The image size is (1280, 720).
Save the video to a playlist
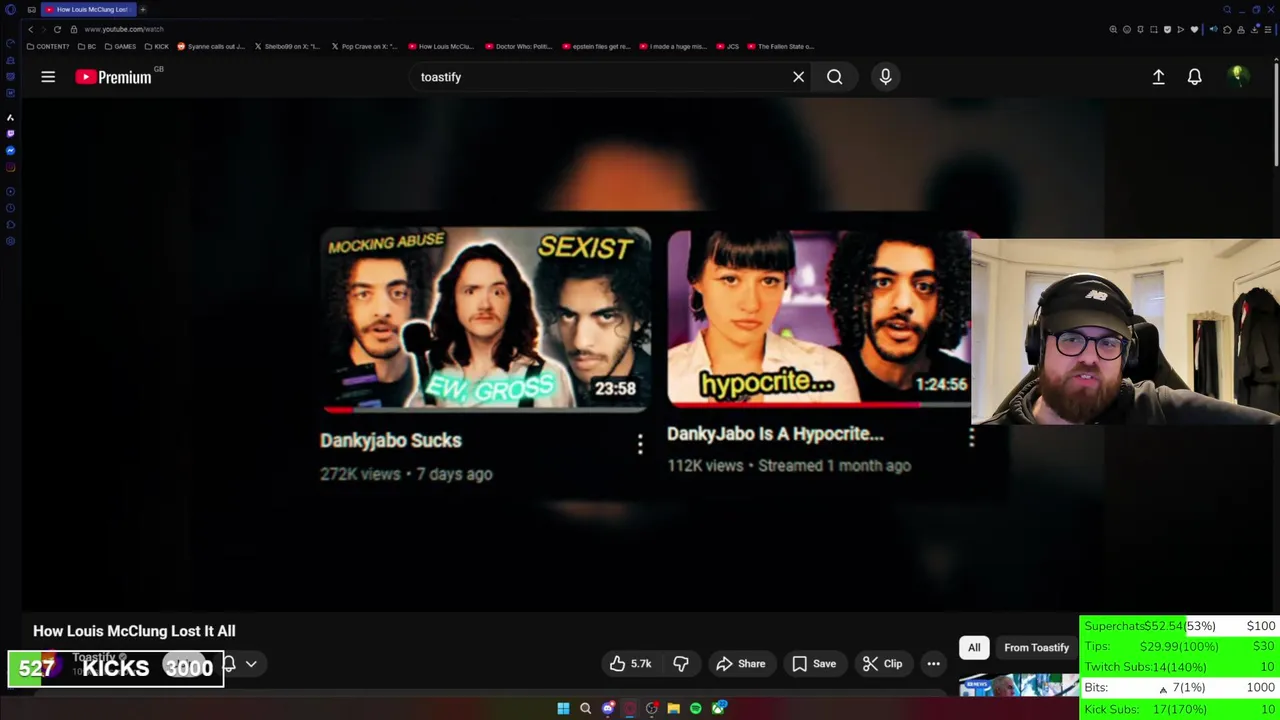click(x=813, y=664)
